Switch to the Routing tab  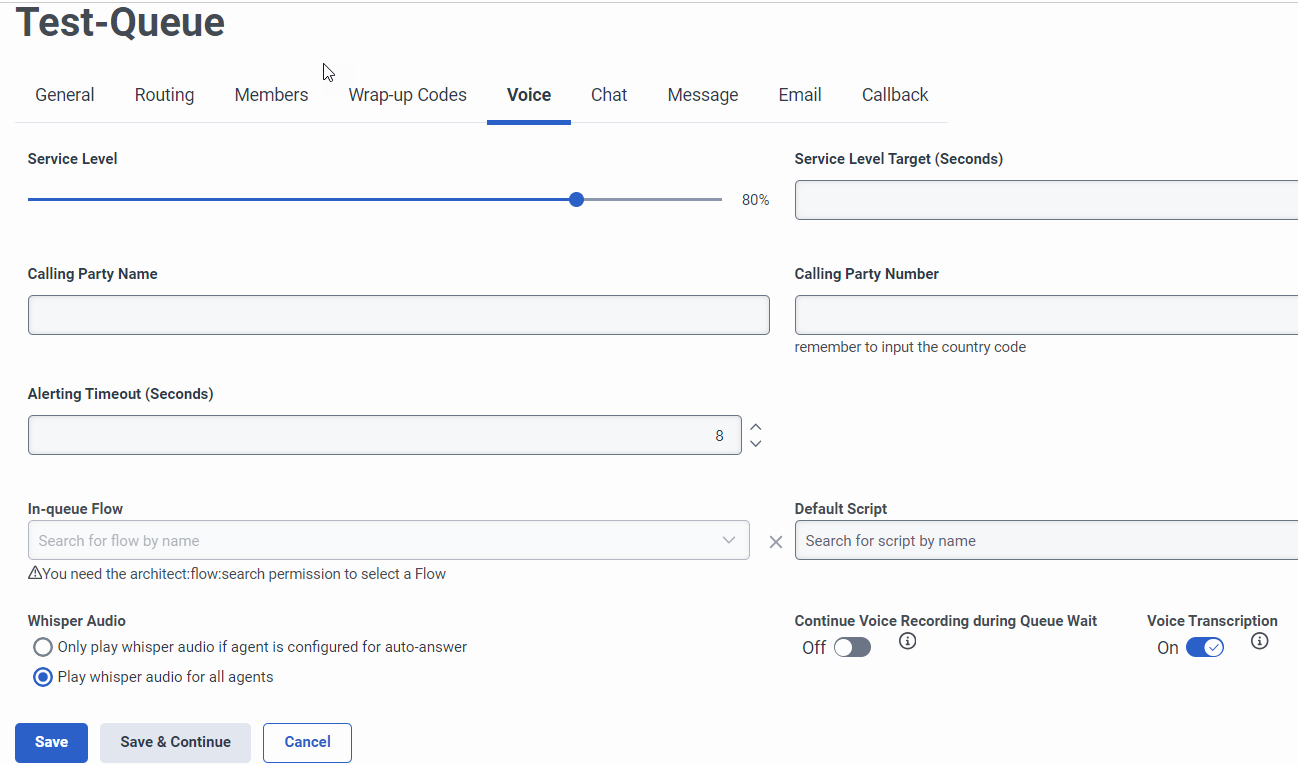(x=164, y=95)
